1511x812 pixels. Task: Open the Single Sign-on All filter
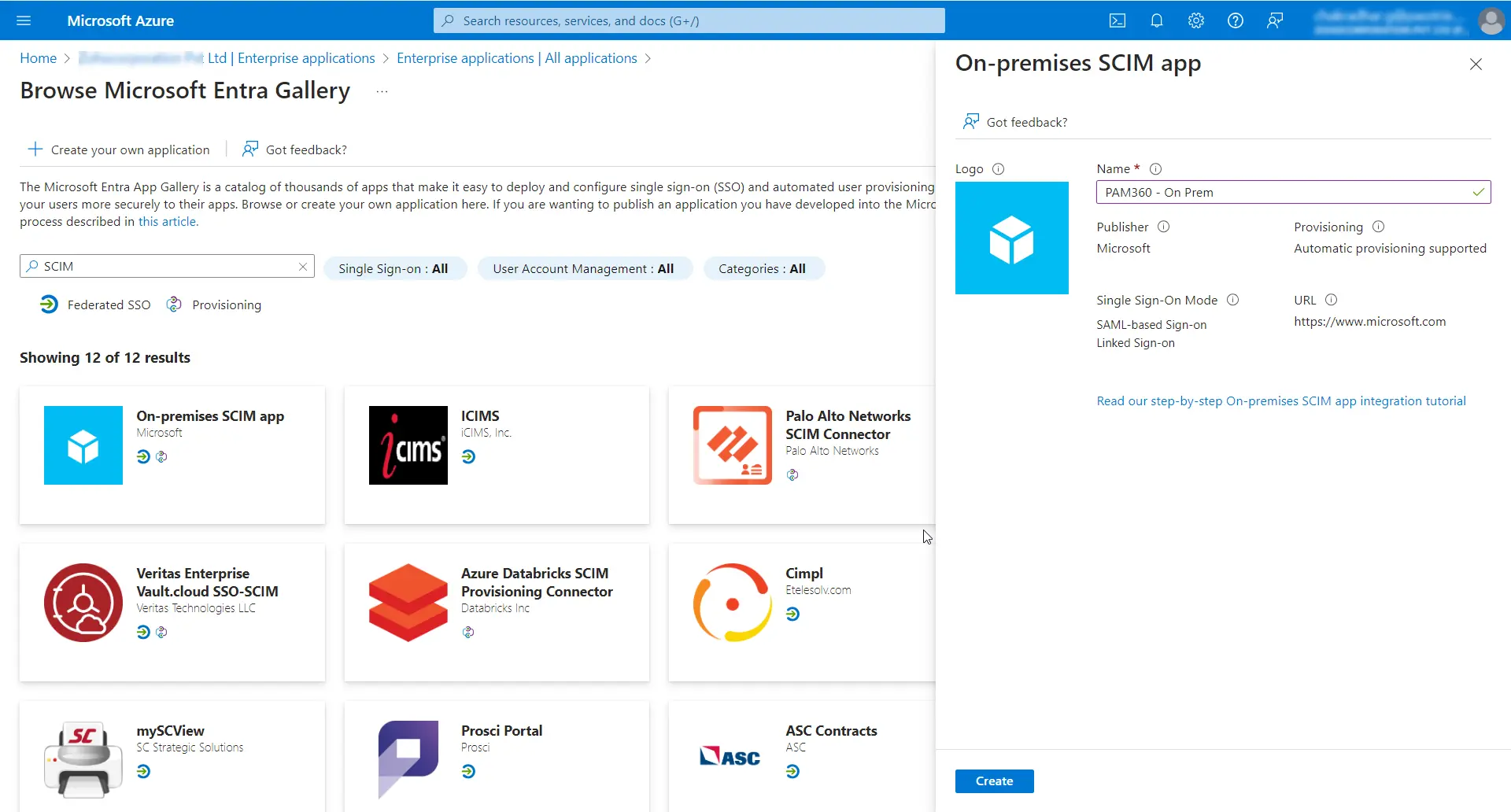(x=394, y=268)
